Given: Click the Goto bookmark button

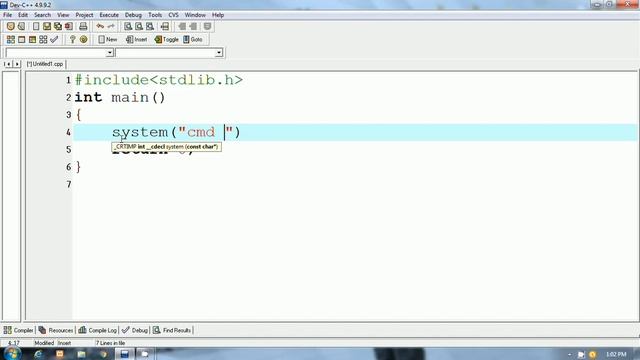Looking at the screenshot, I should pyautogui.click(x=193, y=39).
